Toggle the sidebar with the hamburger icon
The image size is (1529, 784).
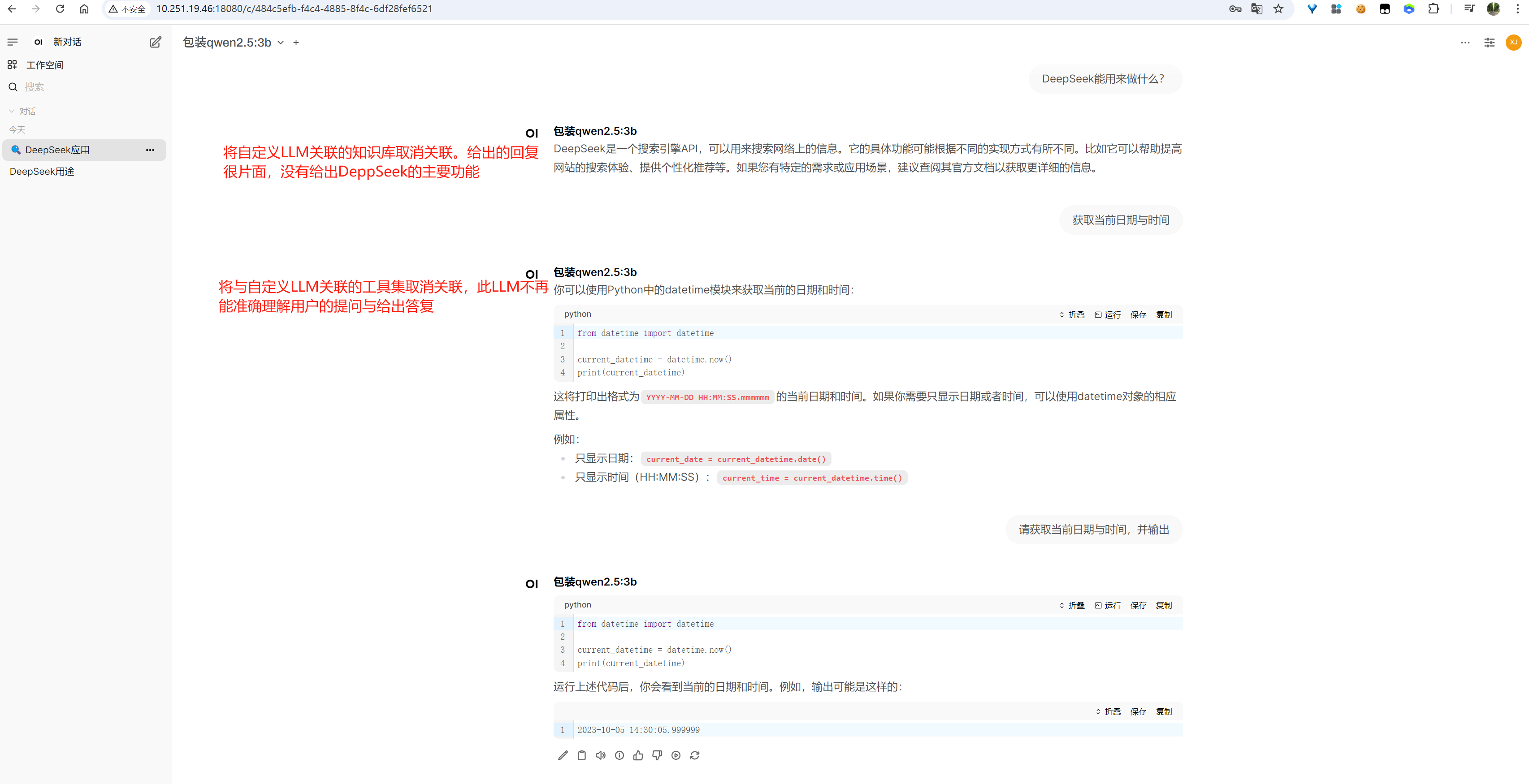coord(13,42)
